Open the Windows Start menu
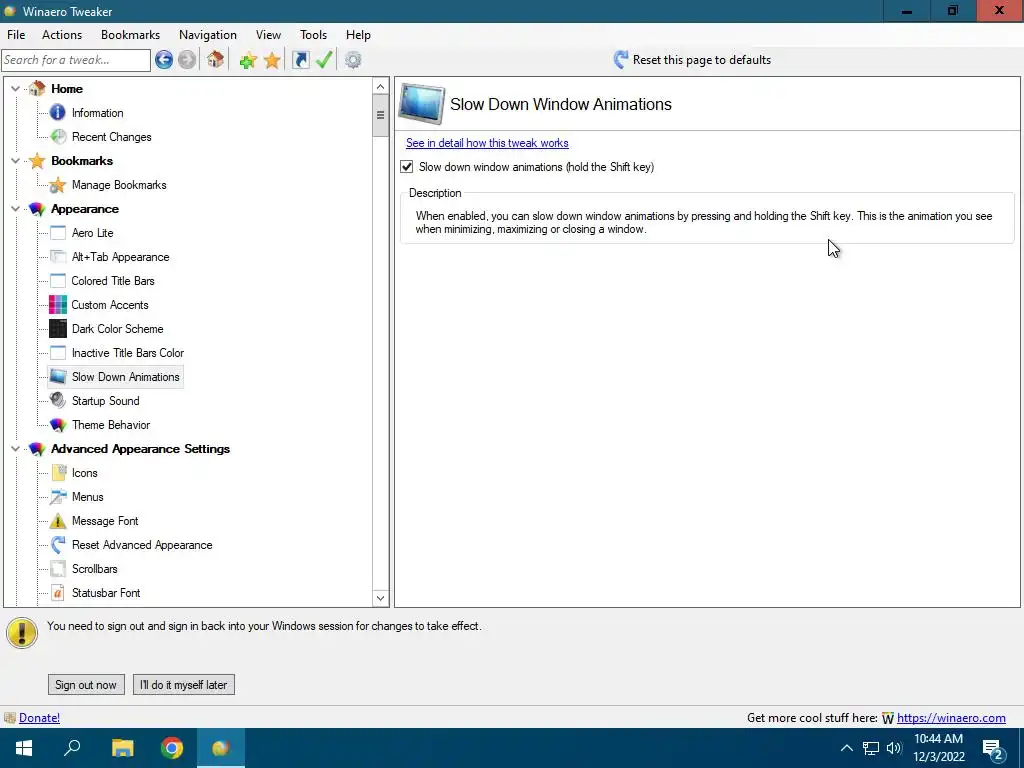Image resolution: width=1024 pixels, height=768 pixels. pyautogui.click(x=24, y=748)
